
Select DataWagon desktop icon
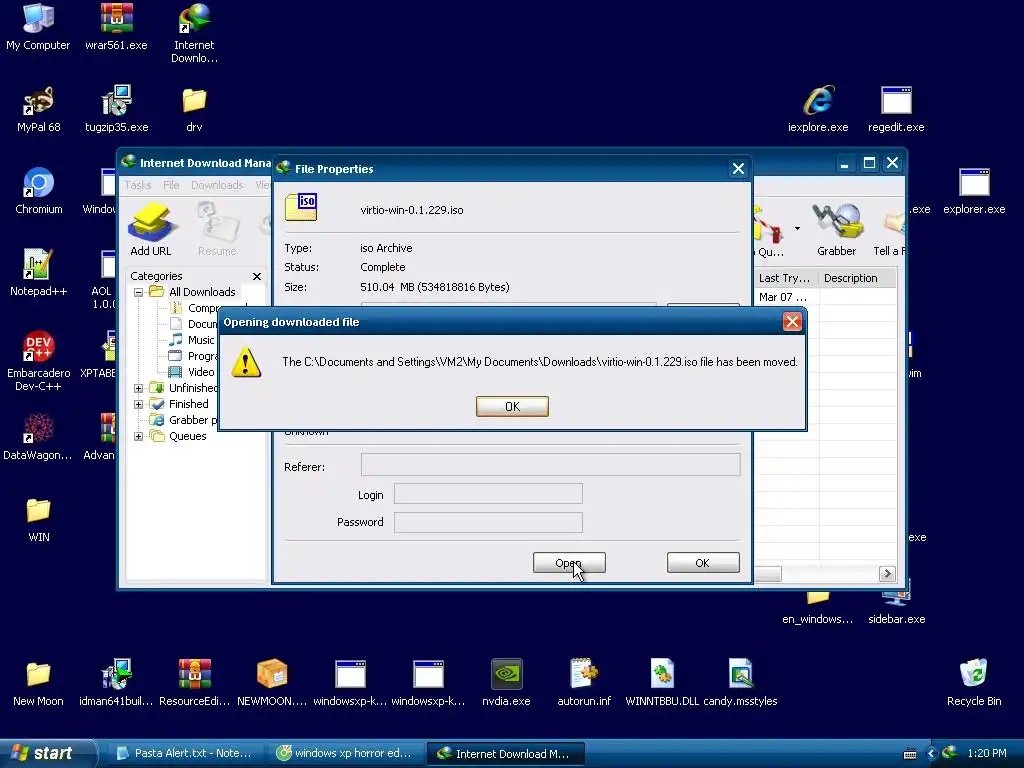38,437
